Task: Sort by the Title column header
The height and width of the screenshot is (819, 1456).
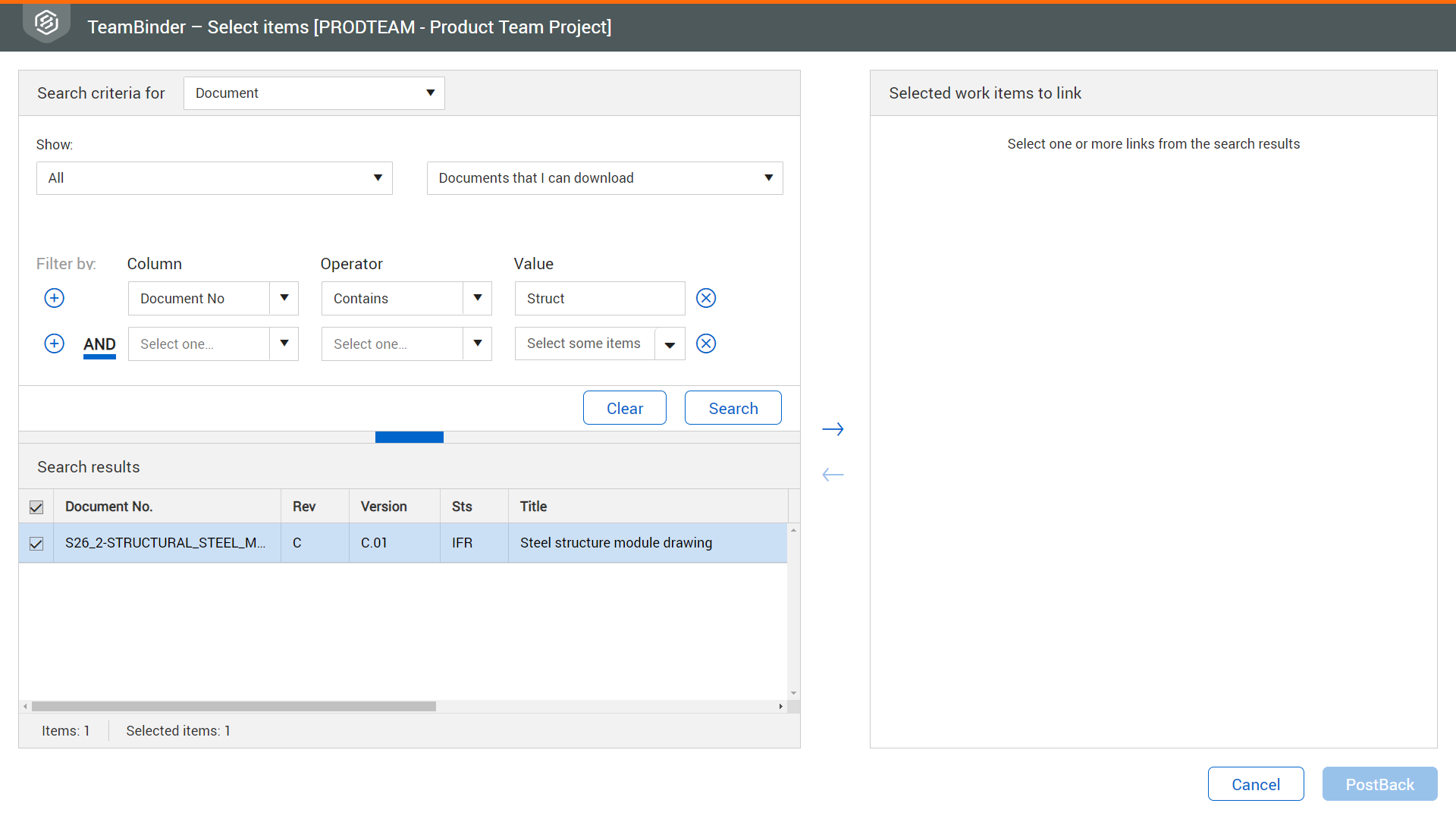Action: click(534, 507)
